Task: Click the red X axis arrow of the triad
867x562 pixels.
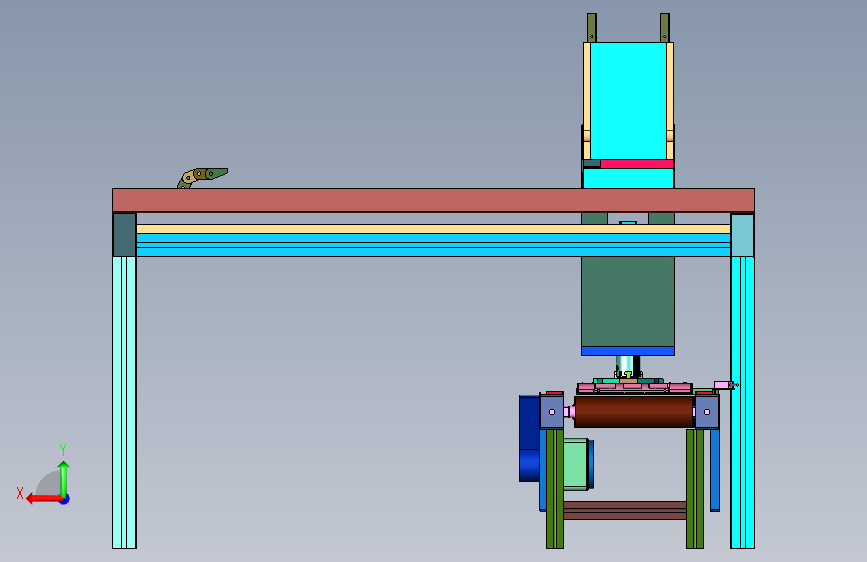Action: pyautogui.click(x=44, y=499)
